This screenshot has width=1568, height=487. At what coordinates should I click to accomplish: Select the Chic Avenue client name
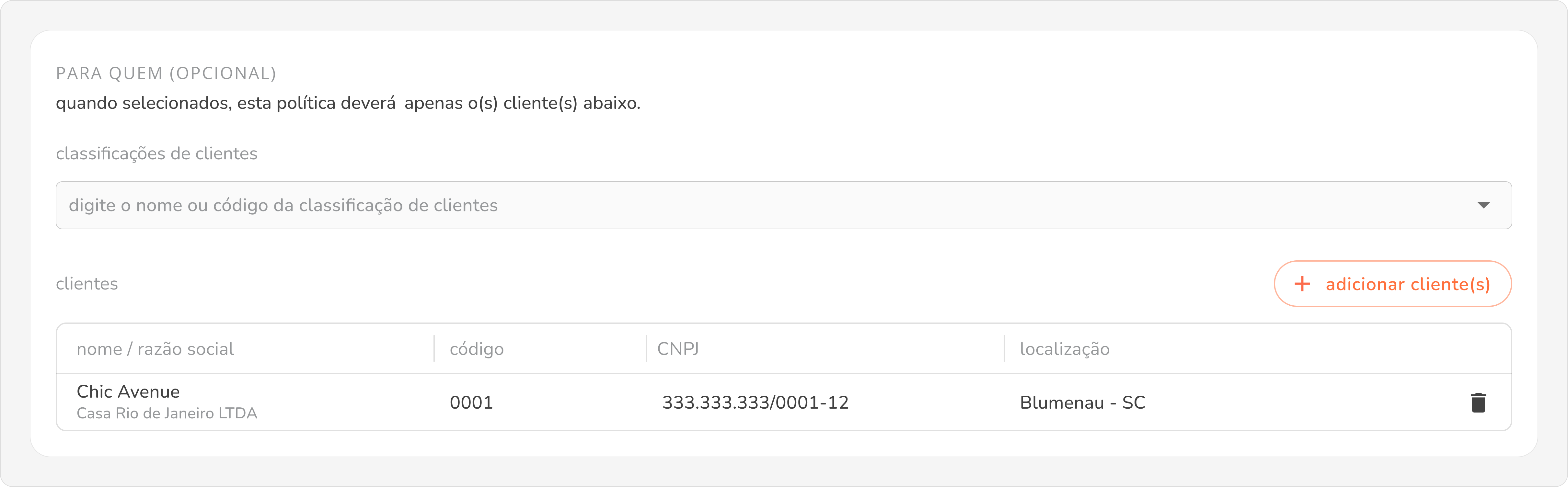click(x=128, y=391)
